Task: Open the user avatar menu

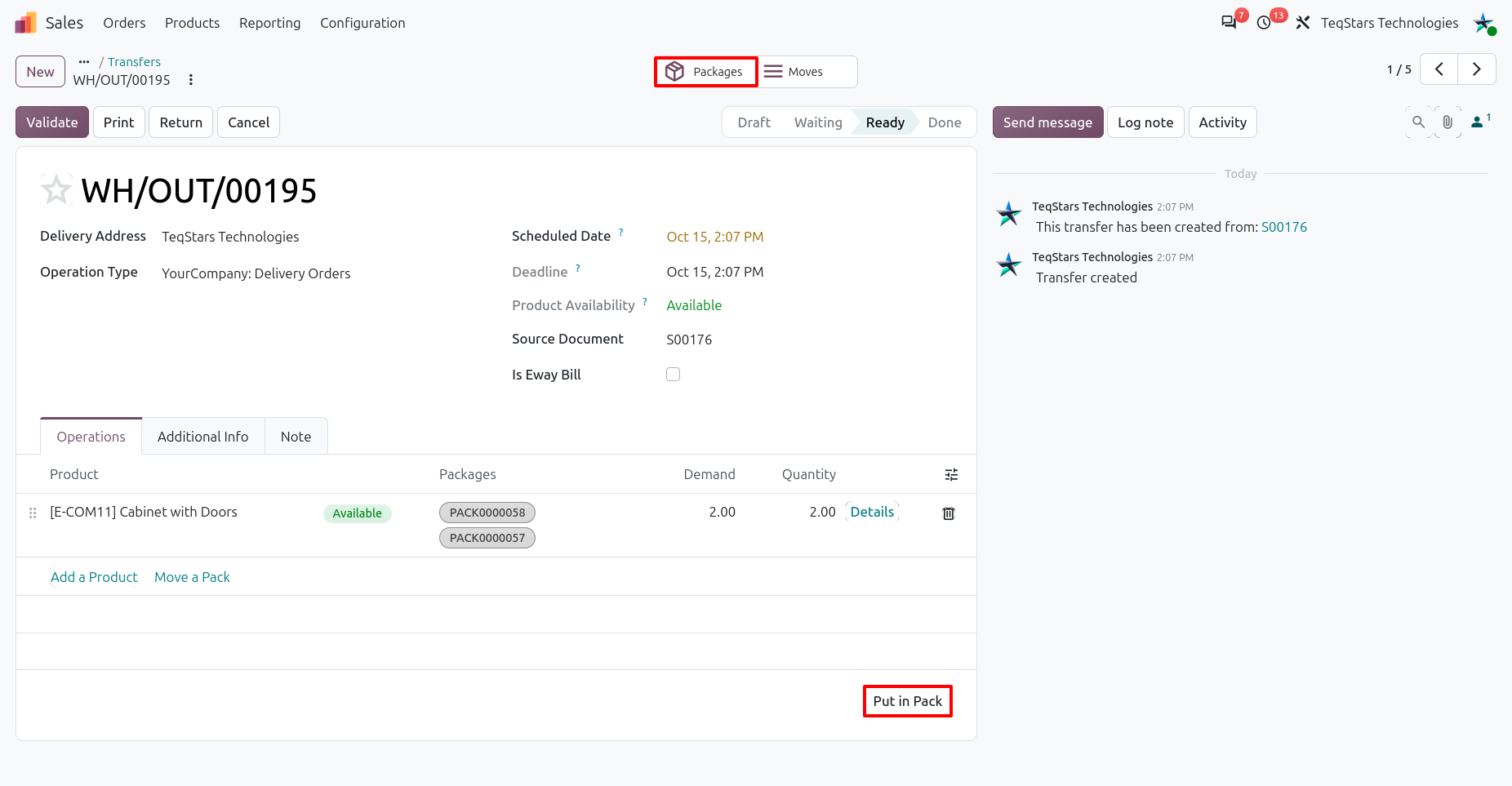Action: (x=1483, y=23)
